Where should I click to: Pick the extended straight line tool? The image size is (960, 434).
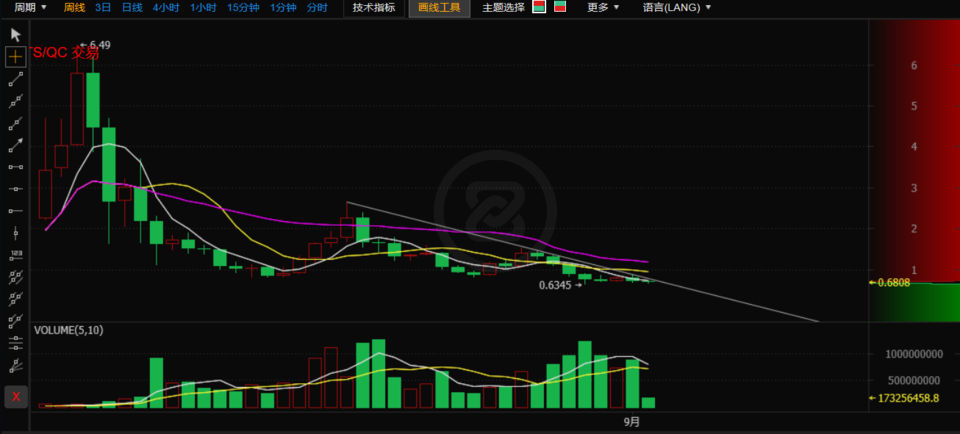pos(16,101)
